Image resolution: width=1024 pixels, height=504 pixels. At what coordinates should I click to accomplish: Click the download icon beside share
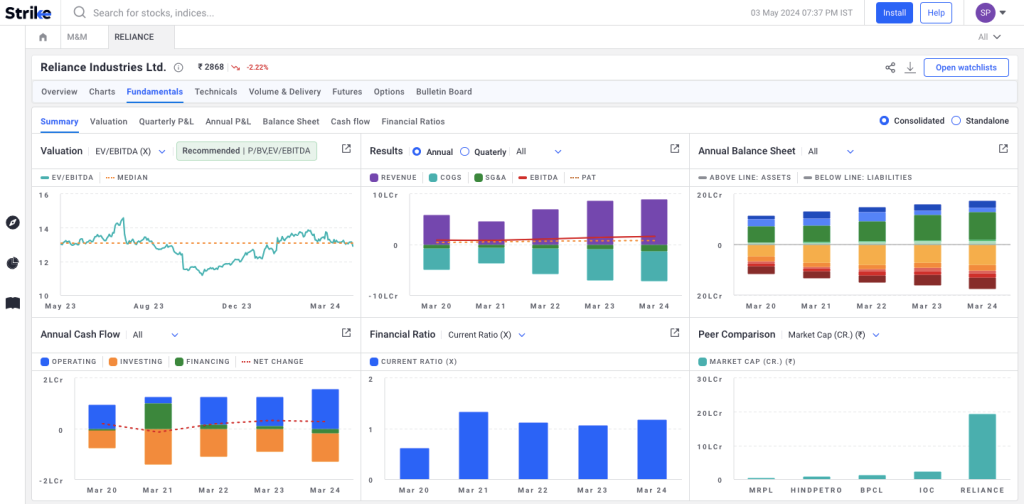(x=910, y=67)
